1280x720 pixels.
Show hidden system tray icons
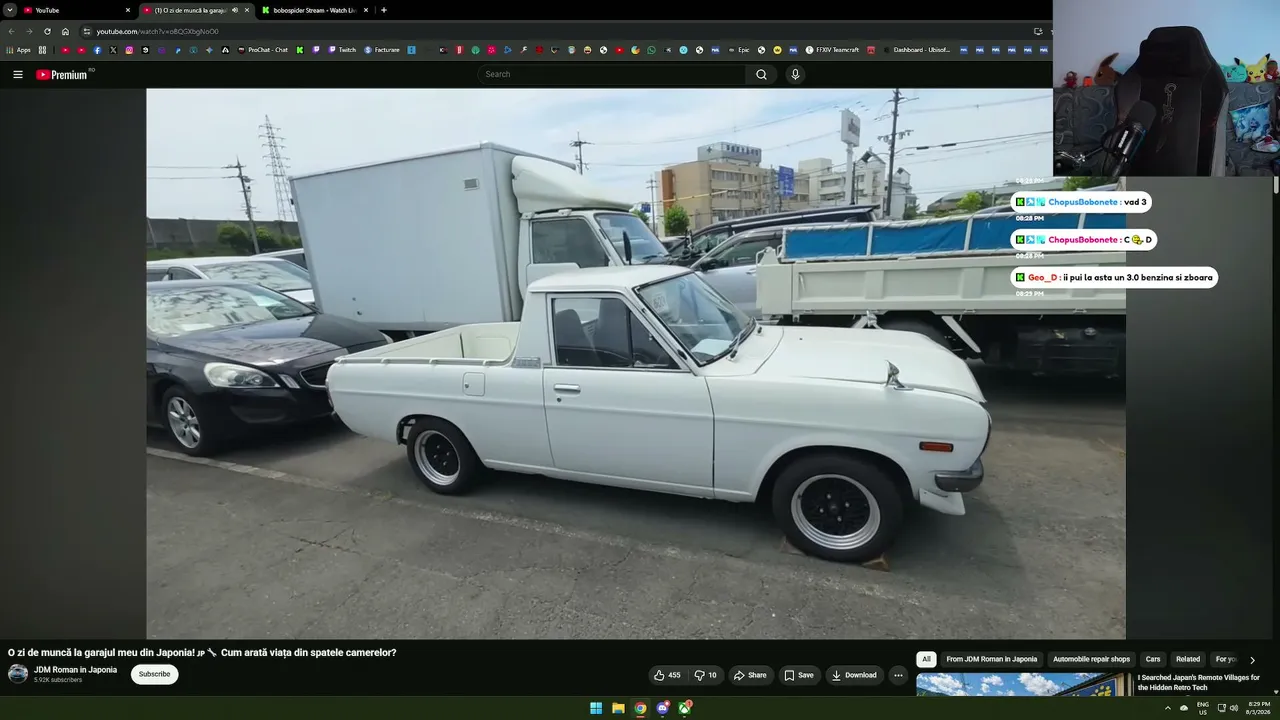[1168, 708]
